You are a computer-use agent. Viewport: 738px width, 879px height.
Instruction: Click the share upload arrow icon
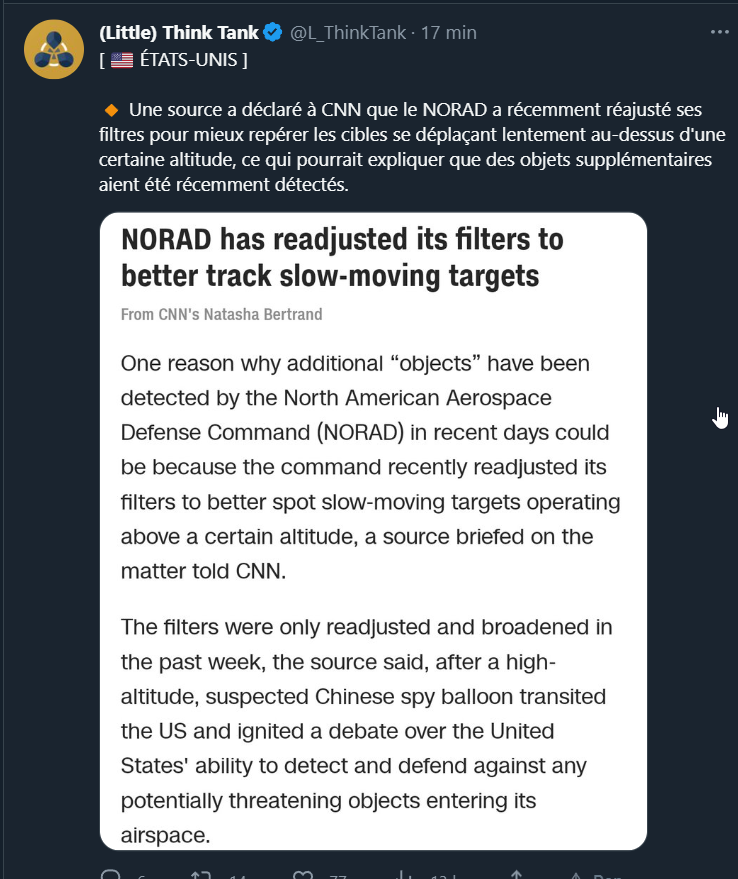point(516,875)
